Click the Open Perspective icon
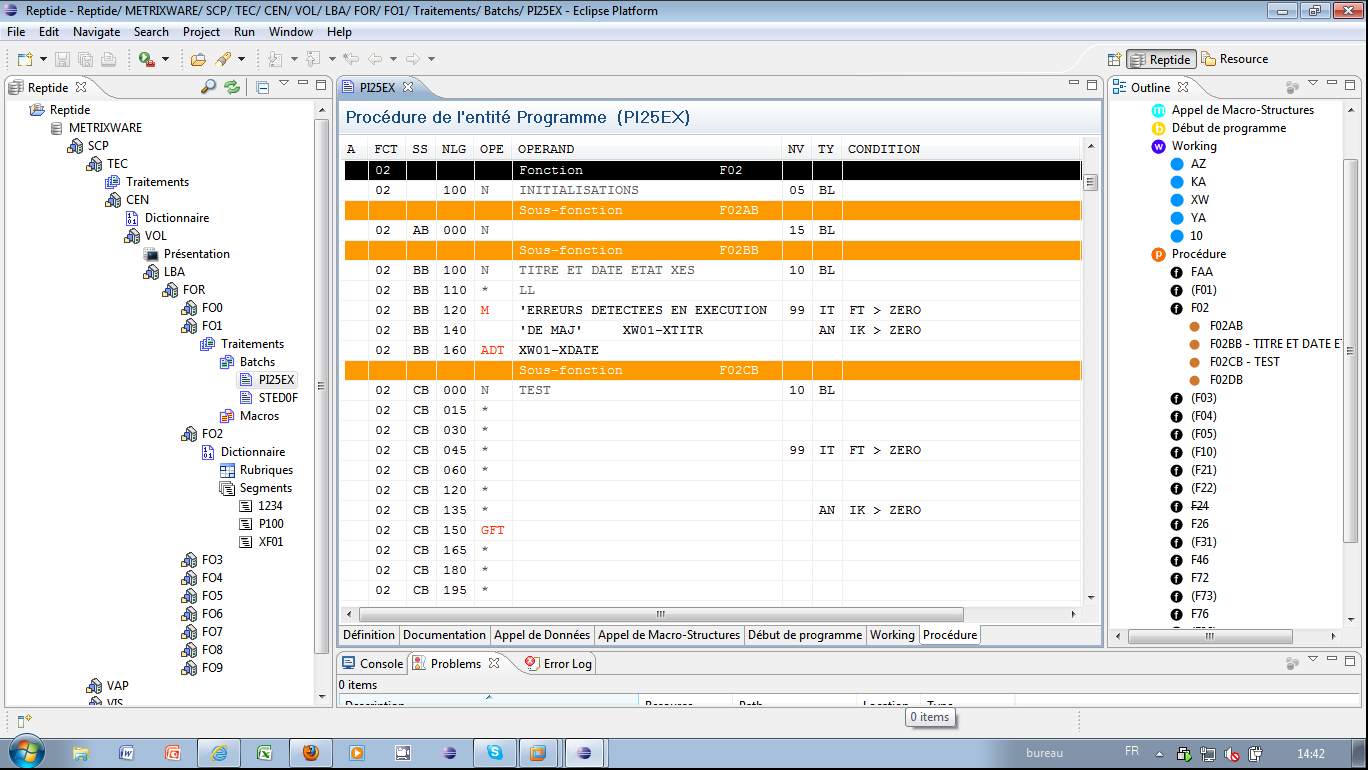1368x770 pixels. 1115,59
